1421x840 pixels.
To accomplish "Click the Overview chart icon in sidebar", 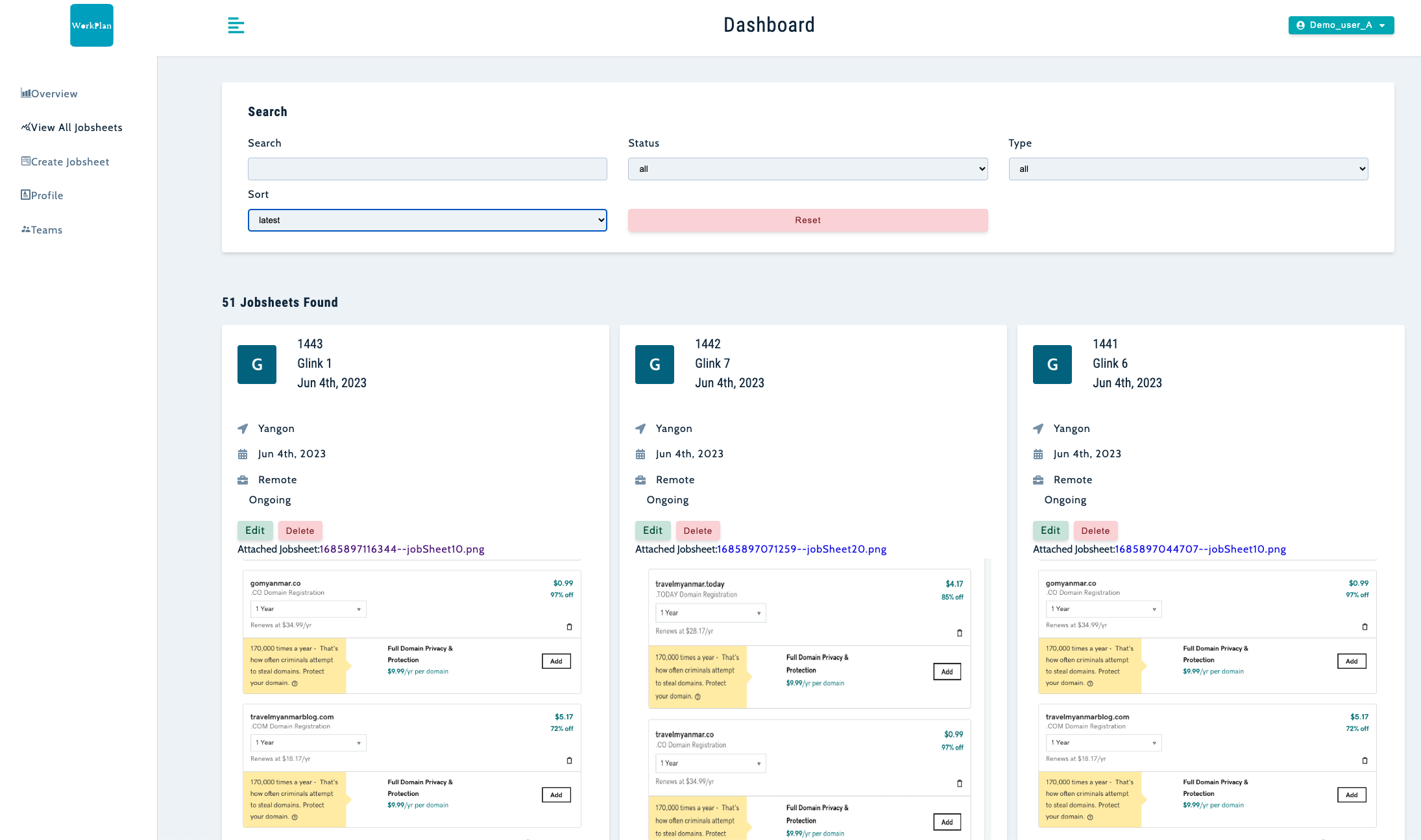I will coord(25,93).
